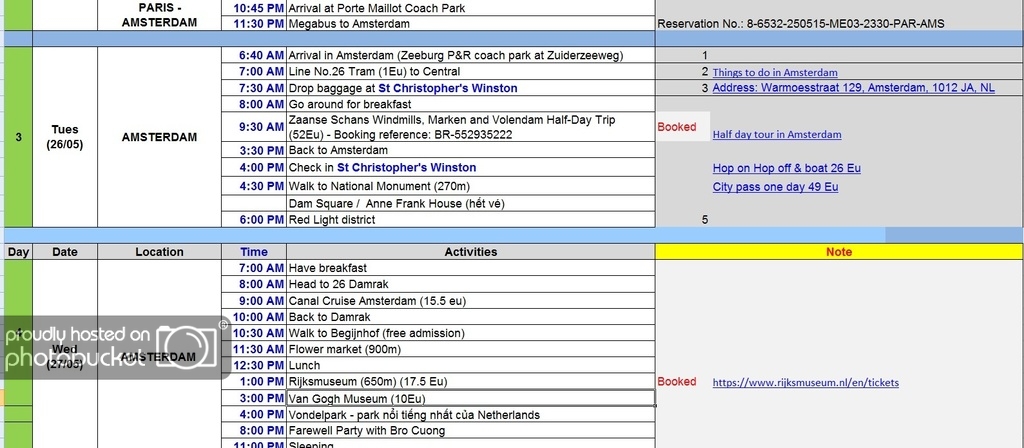
Task: Select the Walk to Begijnhof cell
Action: (x=470, y=333)
